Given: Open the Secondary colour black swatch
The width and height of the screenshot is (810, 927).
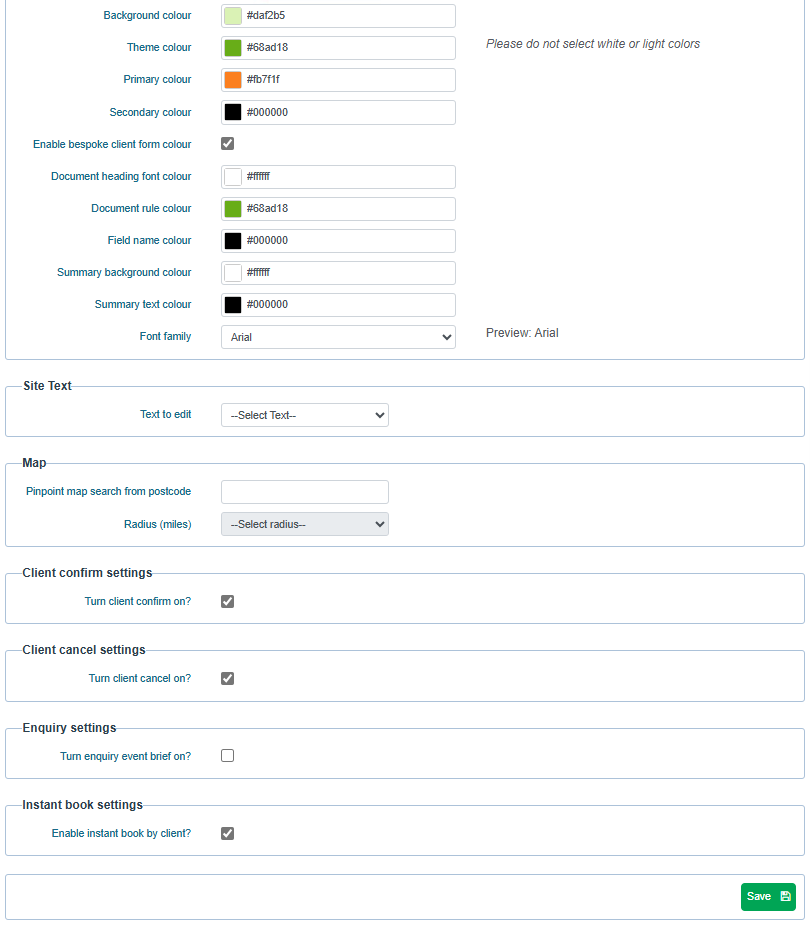Looking at the screenshot, I should (x=233, y=112).
